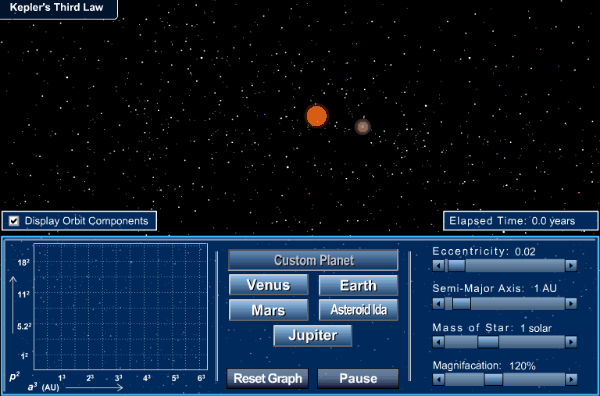Select the Venus preset button
The width and height of the screenshot is (600, 396).
pyautogui.click(x=269, y=285)
